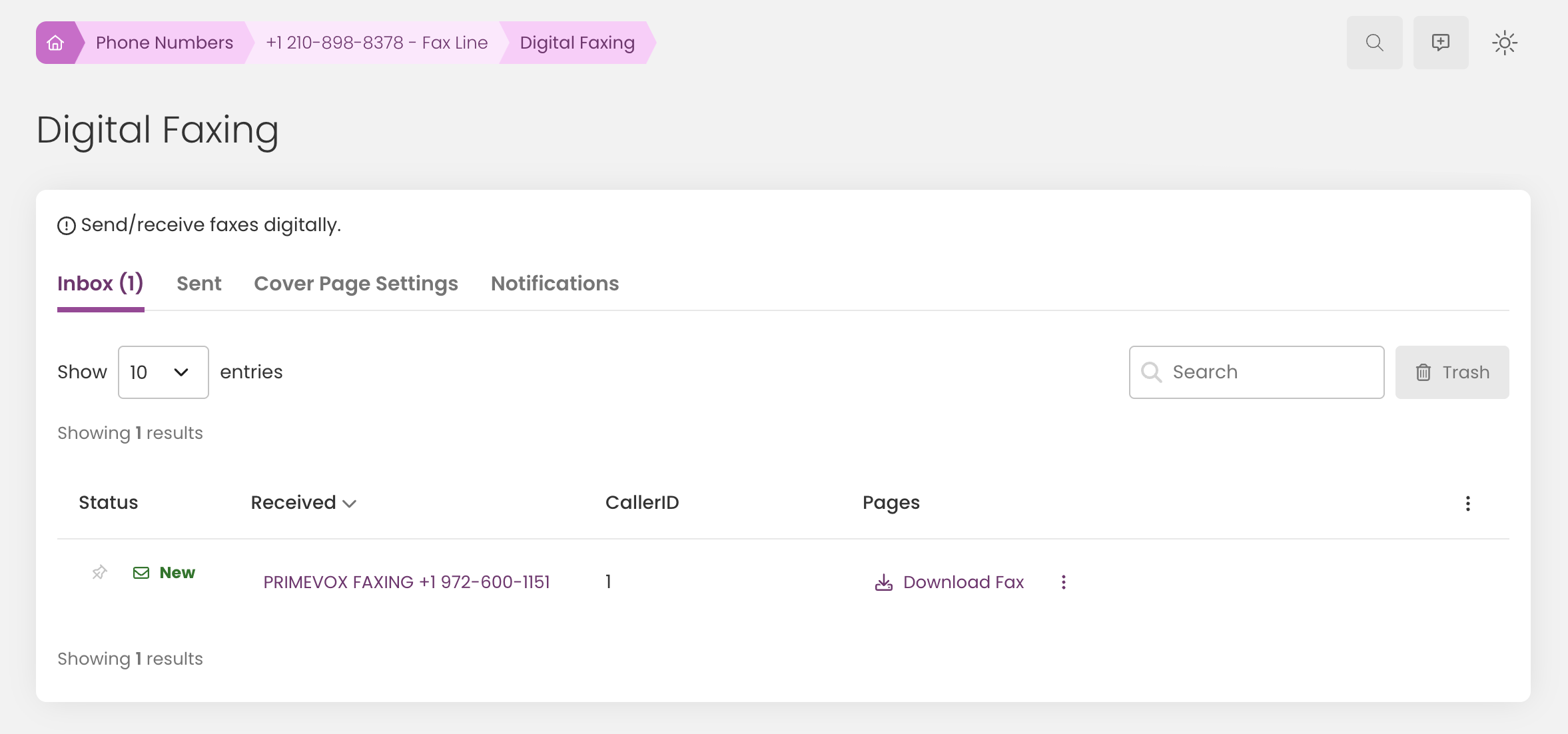Screen dimensions: 1568x734
Task: Switch to the Sent tab
Action: 198,283
